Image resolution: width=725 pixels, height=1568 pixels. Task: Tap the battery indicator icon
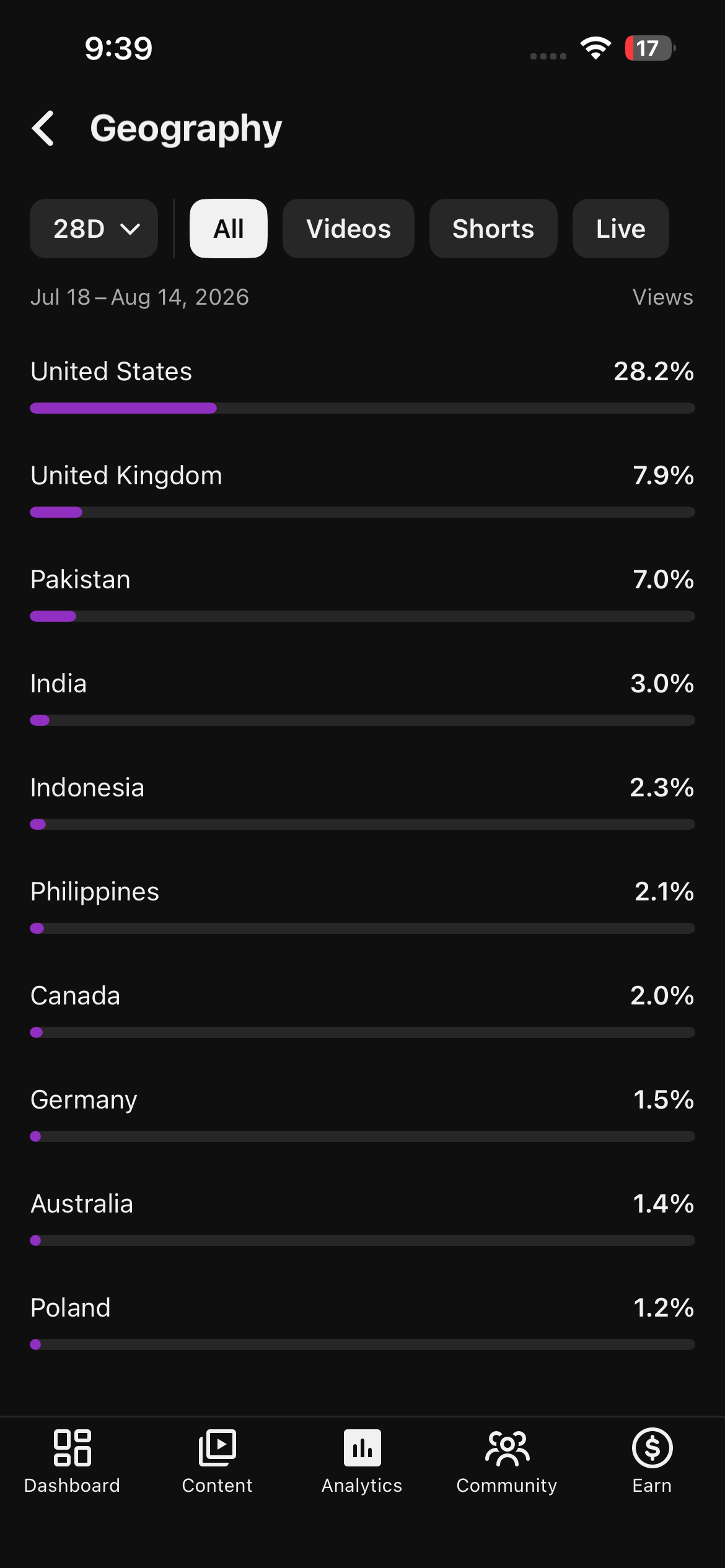tap(649, 48)
